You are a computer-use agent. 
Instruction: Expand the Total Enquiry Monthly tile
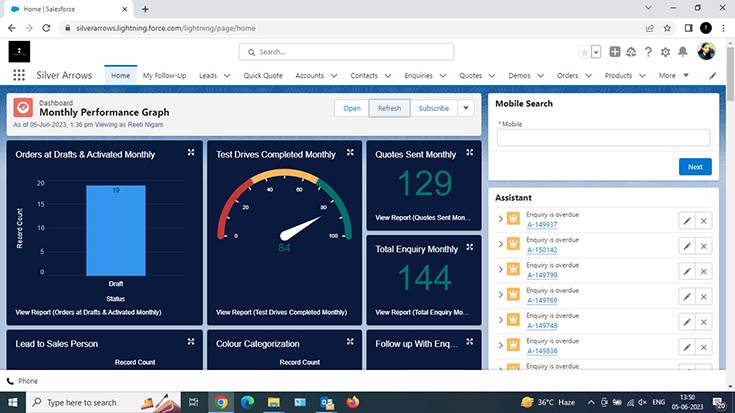[469, 247]
